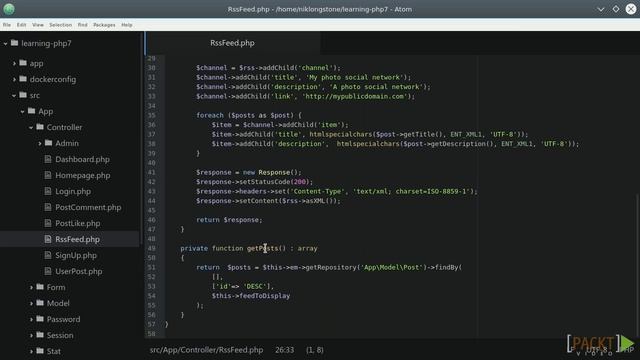Expand the app folder chevron
The width and height of the screenshot is (640, 360).
(x=14, y=63)
